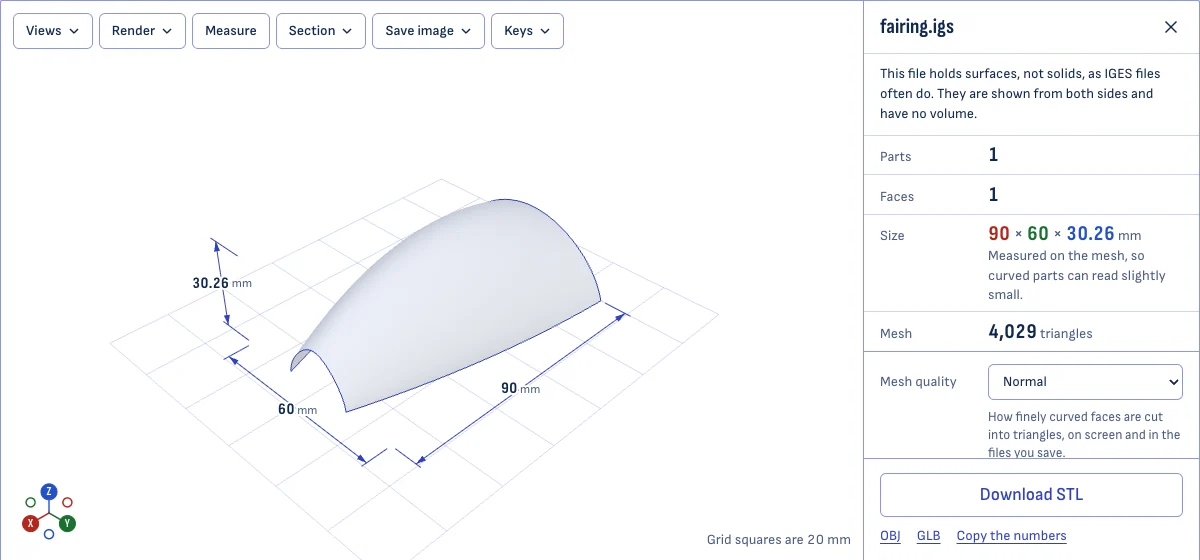
Task: Open the Mesh quality Normal combo box
Action: point(1085,381)
